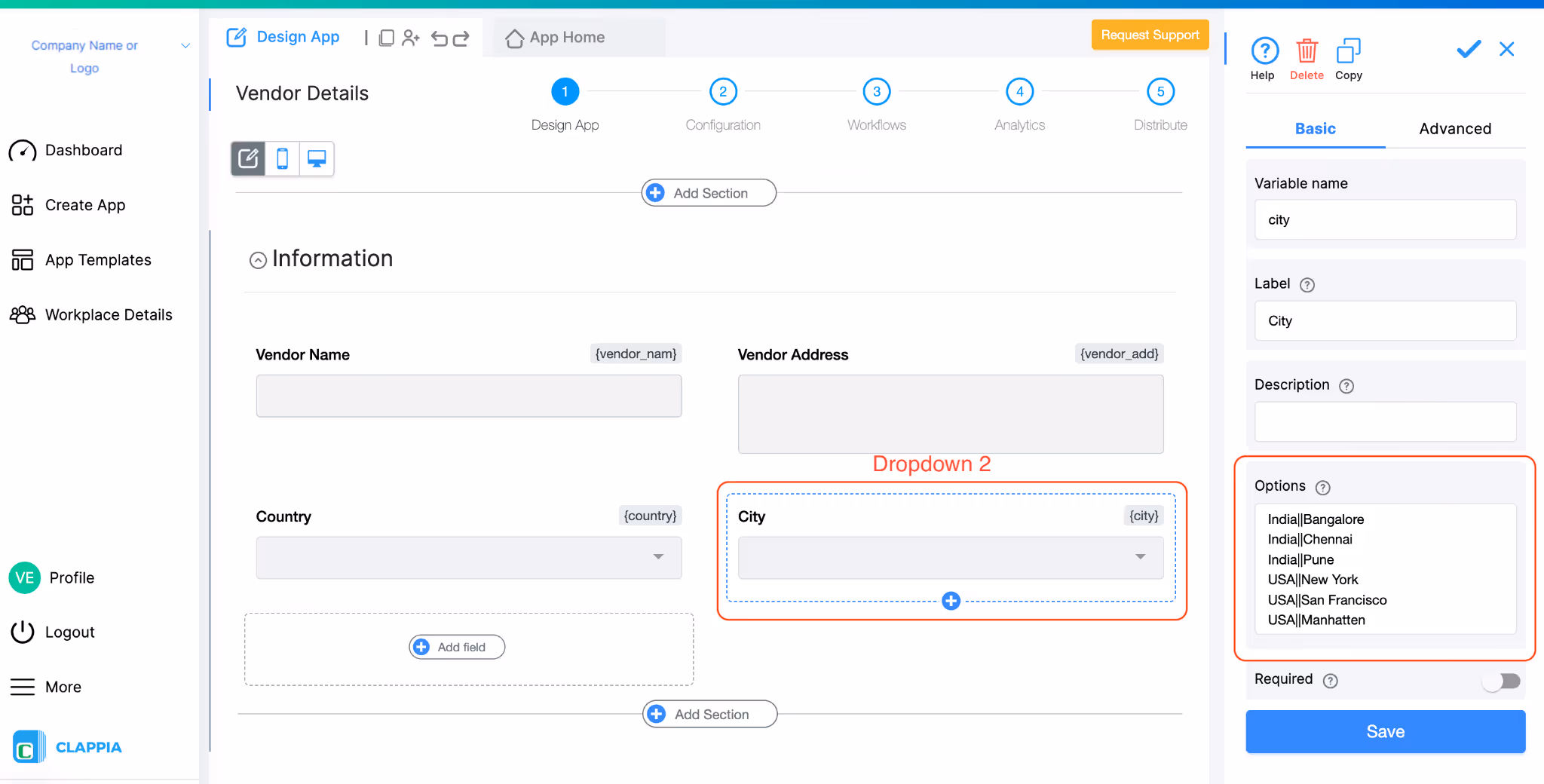The image size is (1544, 784).
Task: Go to step 2 Configuration
Action: [723, 92]
